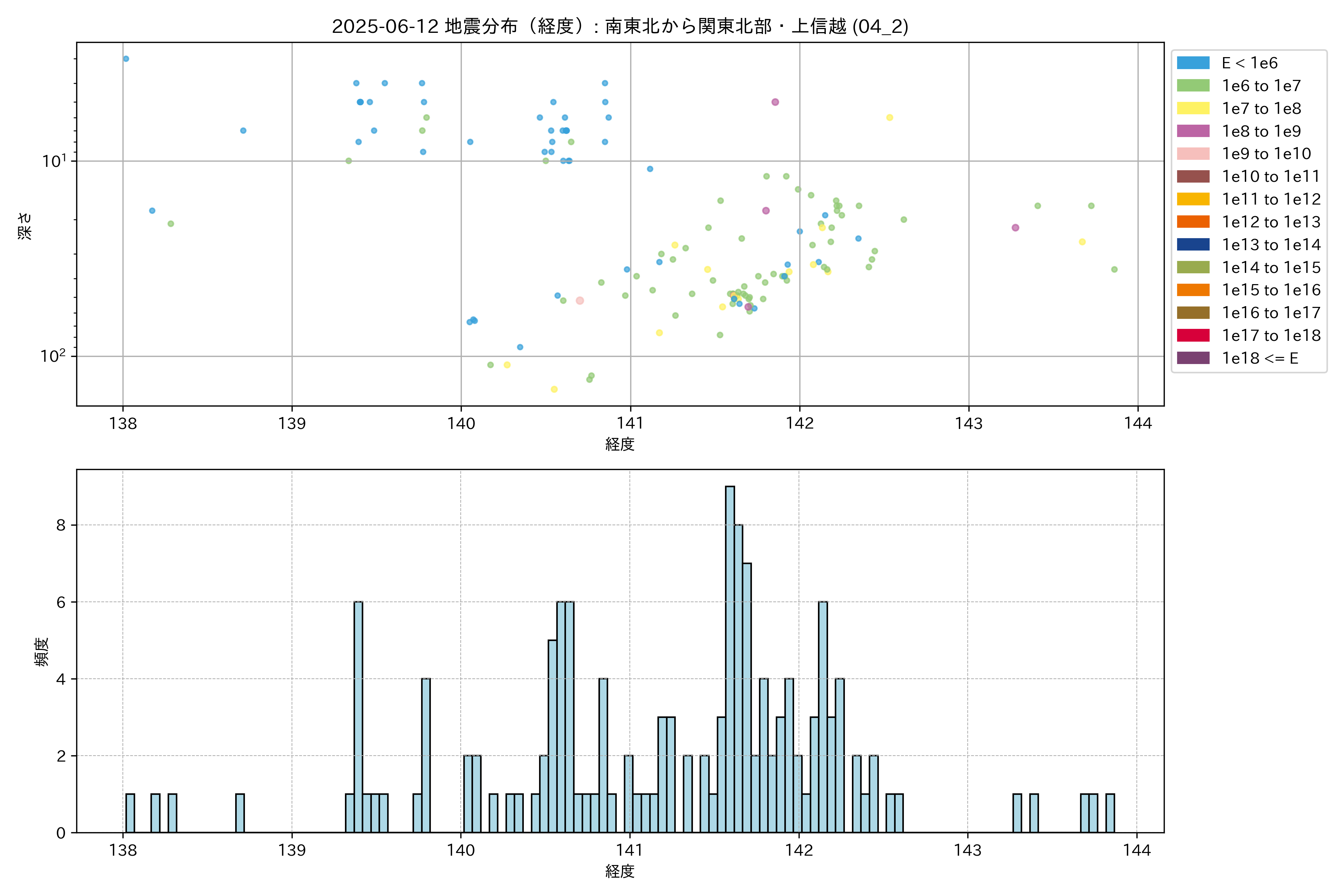This screenshot has width=1344, height=896.
Task: Click the top-left blue scatter point near 138
Action: [x=126, y=59]
